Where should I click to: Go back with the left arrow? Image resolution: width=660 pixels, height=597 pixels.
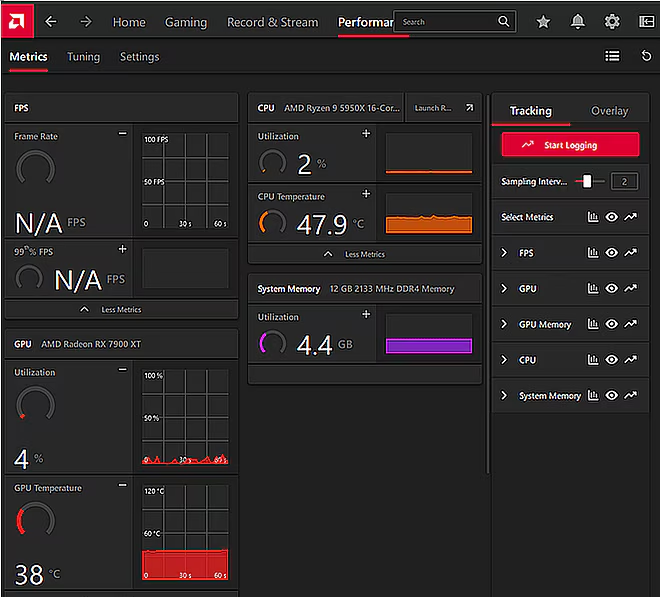click(51, 21)
